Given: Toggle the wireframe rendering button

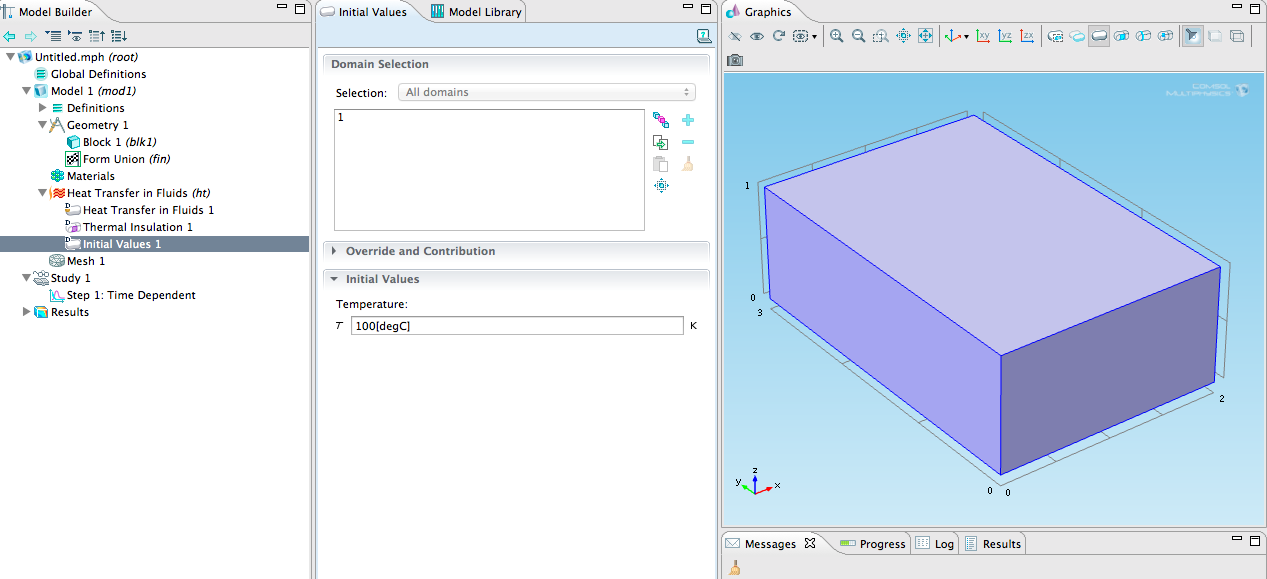Looking at the screenshot, I should (1237, 36).
